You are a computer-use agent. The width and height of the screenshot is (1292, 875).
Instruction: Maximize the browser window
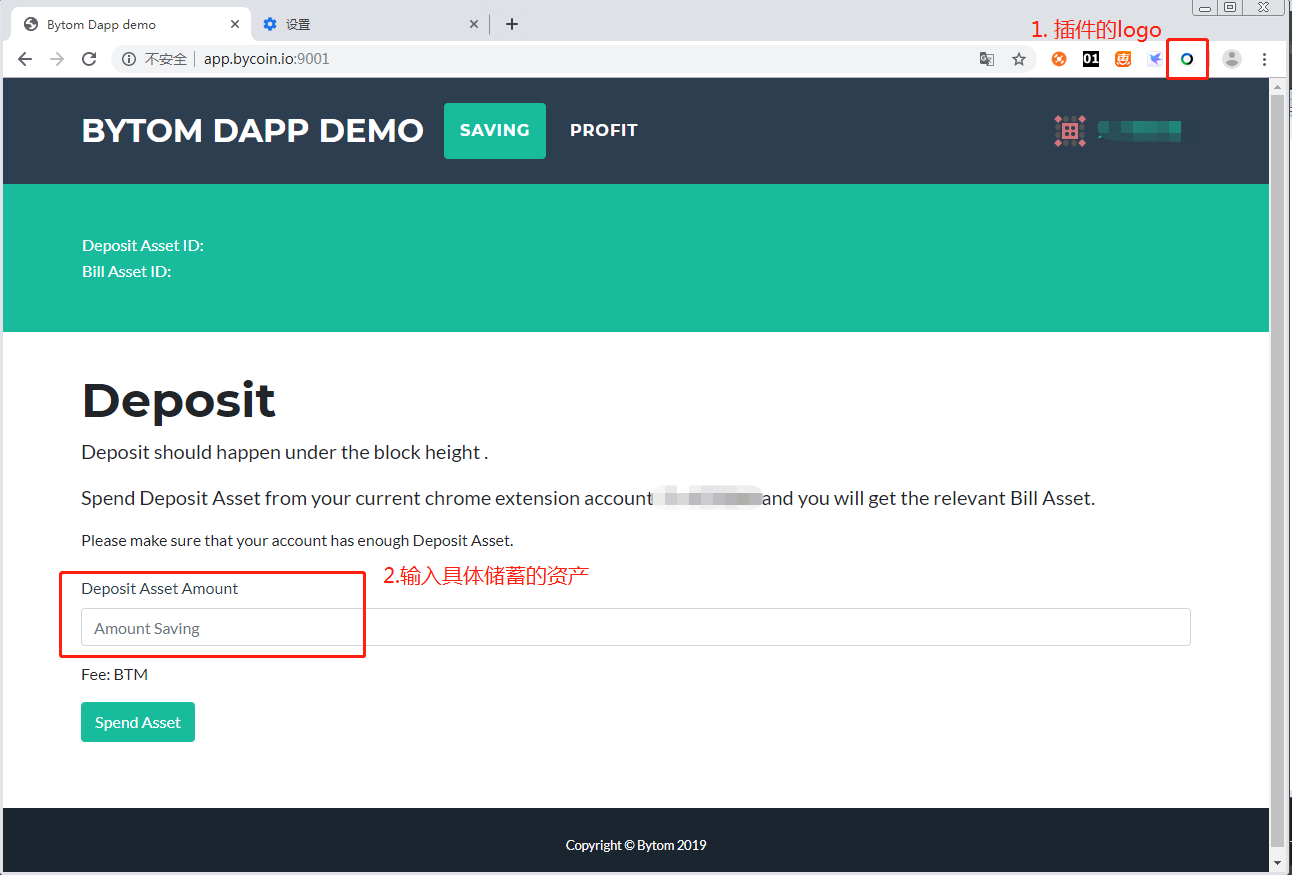coord(1231,7)
